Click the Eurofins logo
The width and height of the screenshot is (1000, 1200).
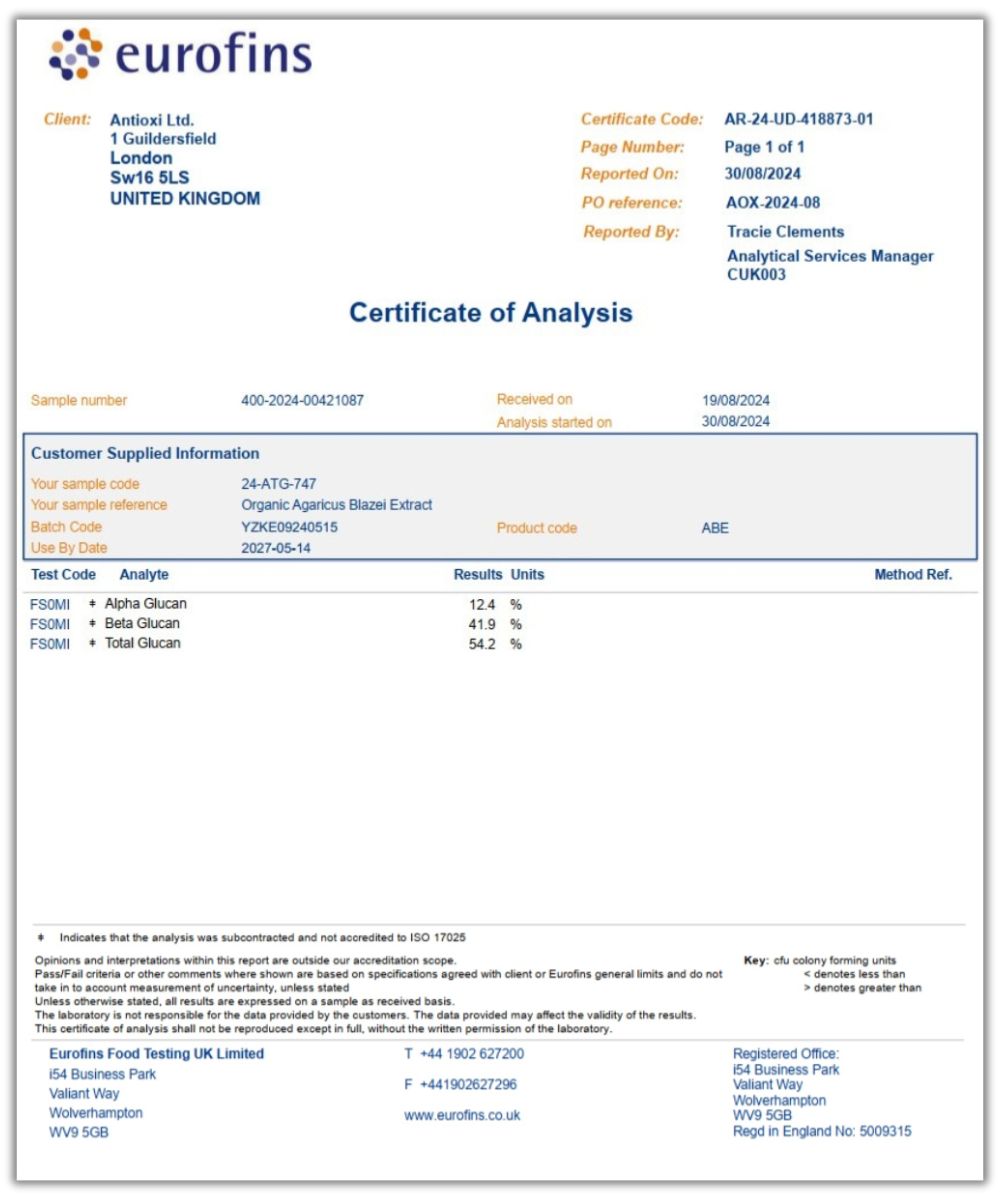pos(180,55)
